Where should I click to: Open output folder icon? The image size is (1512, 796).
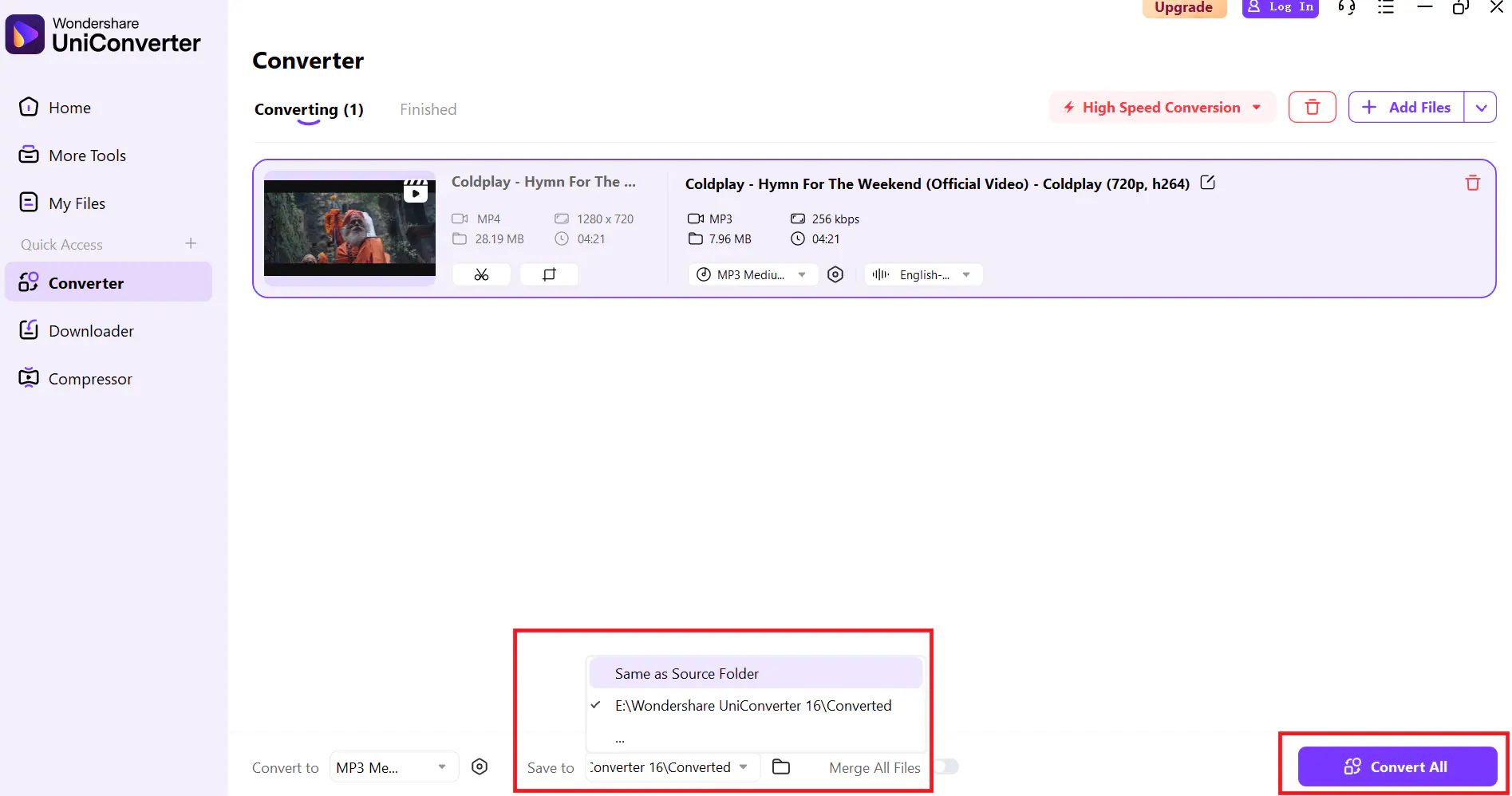point(781,766)
